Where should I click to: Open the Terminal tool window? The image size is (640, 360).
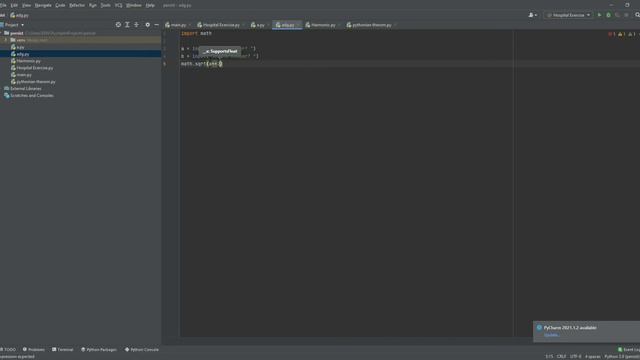62,349
